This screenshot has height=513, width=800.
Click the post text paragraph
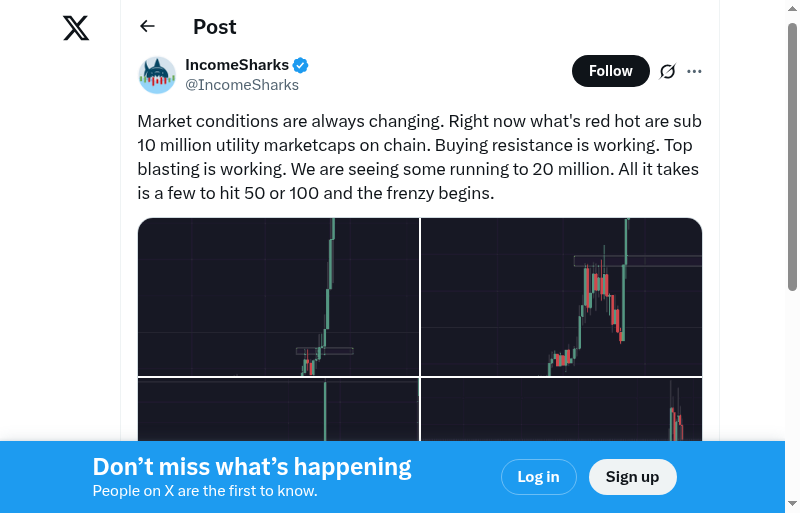(x=419, y=157)
